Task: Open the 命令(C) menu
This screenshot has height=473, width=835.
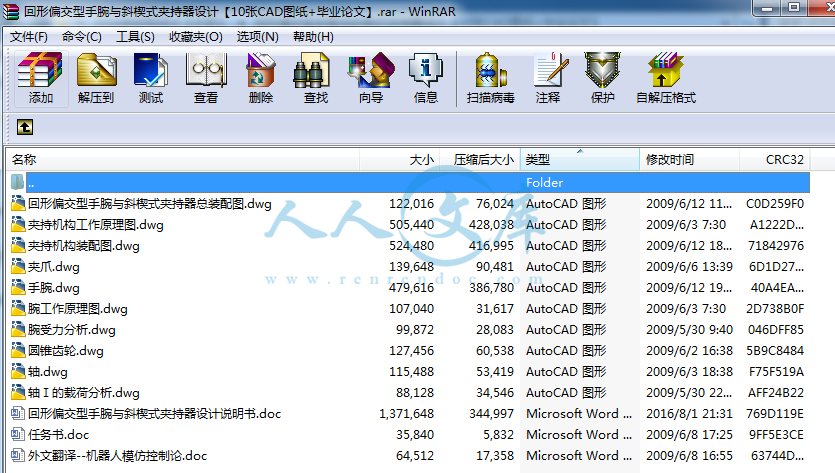Action: coord(81,37)
